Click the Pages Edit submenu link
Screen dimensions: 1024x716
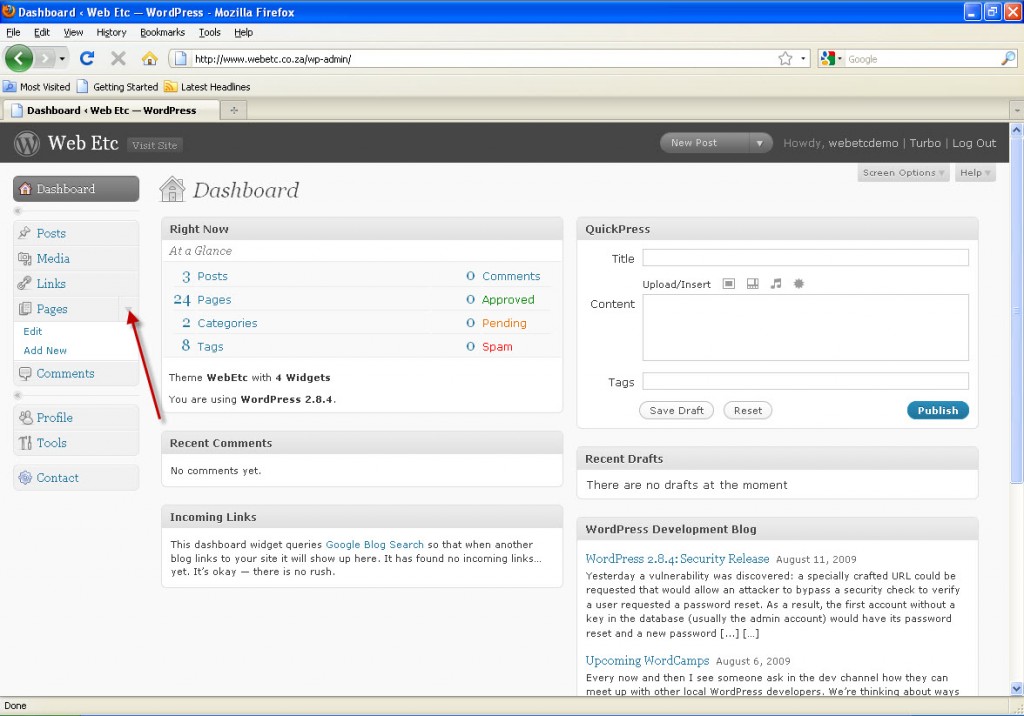[x=33, y=331]
